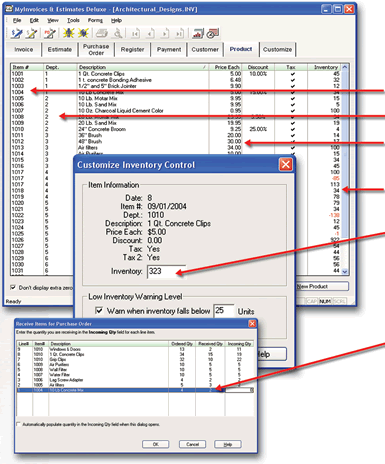Enable Automatically populate quantity checkbox
This screenshot has width=385, height=464.
coord(19,424)
